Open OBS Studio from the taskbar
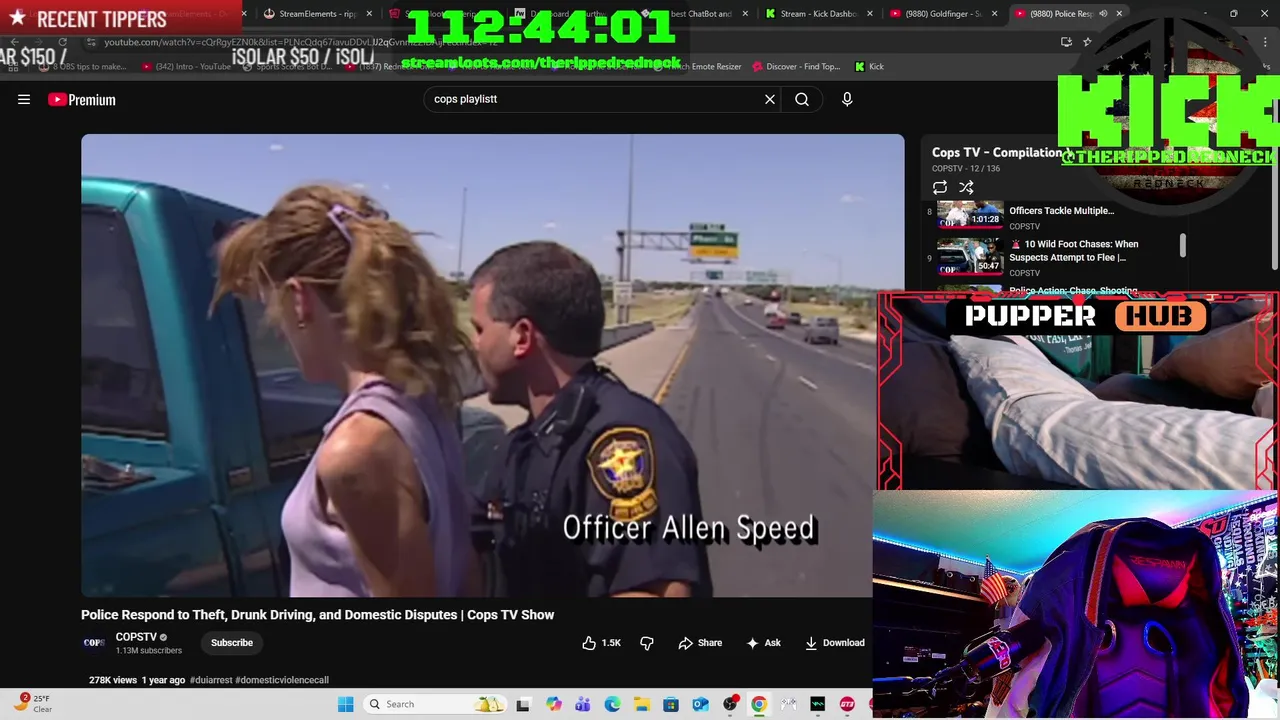1280x720 pixels. coord(730,704)
